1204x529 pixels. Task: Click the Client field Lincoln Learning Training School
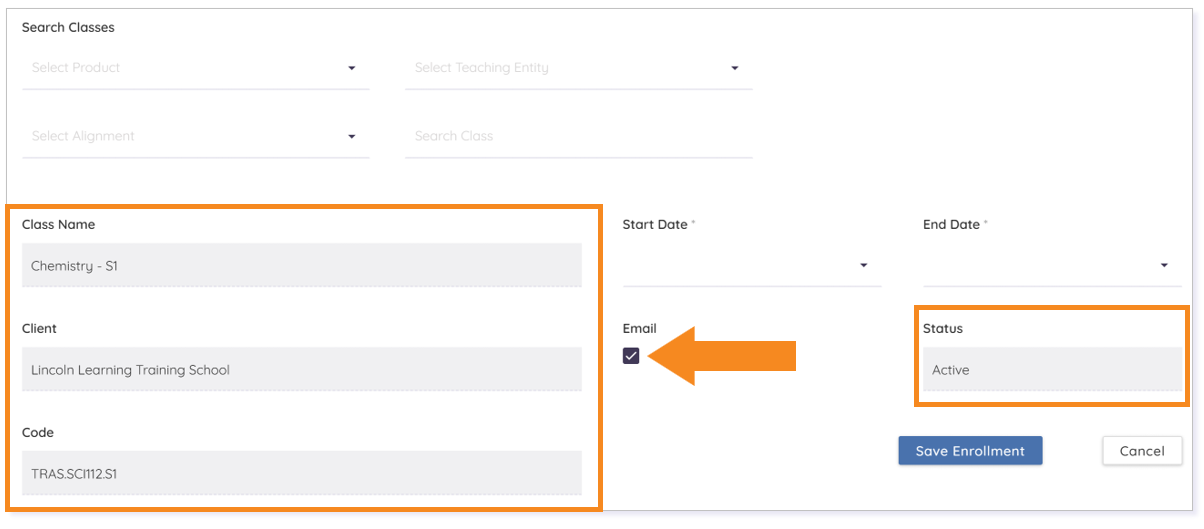coord(301,370)
